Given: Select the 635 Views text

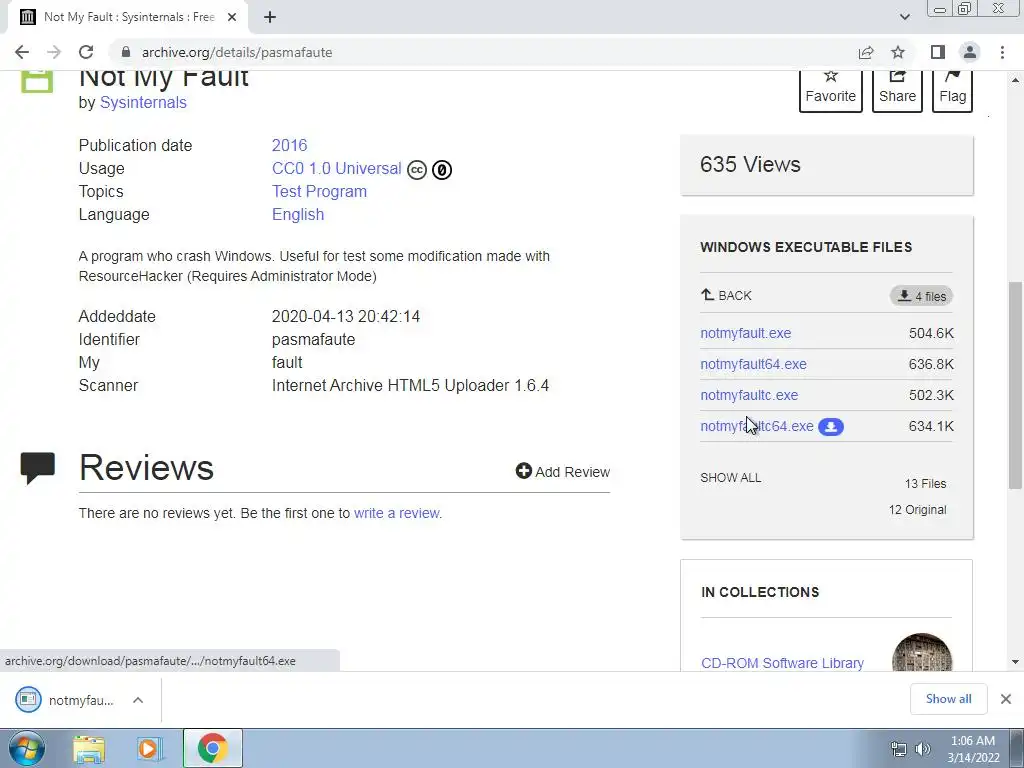Looking at the screenshot, I should (x=750, y=164).
